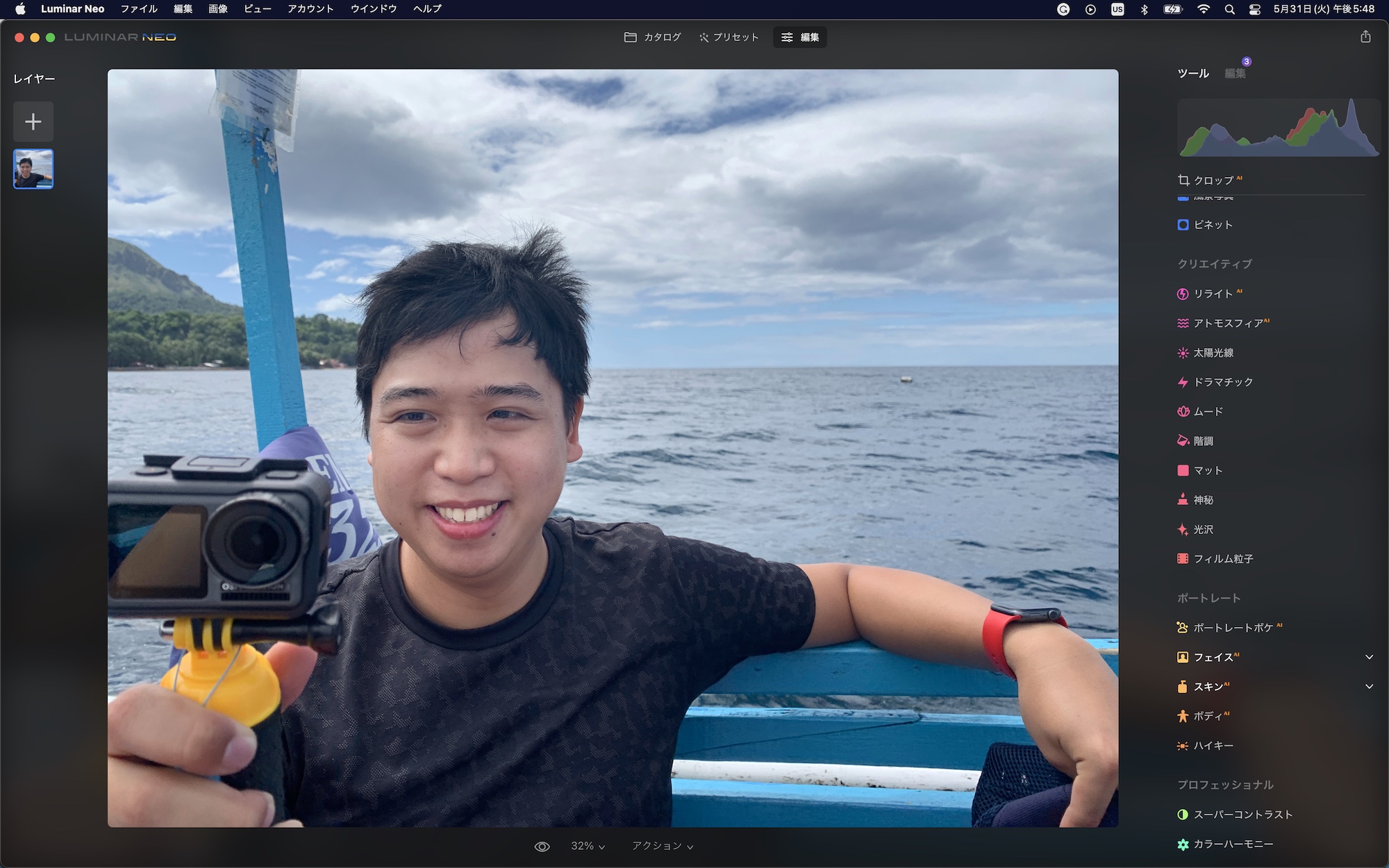Click the add layer plus button
1389x868 pixels.
click(x=33, y=122)
